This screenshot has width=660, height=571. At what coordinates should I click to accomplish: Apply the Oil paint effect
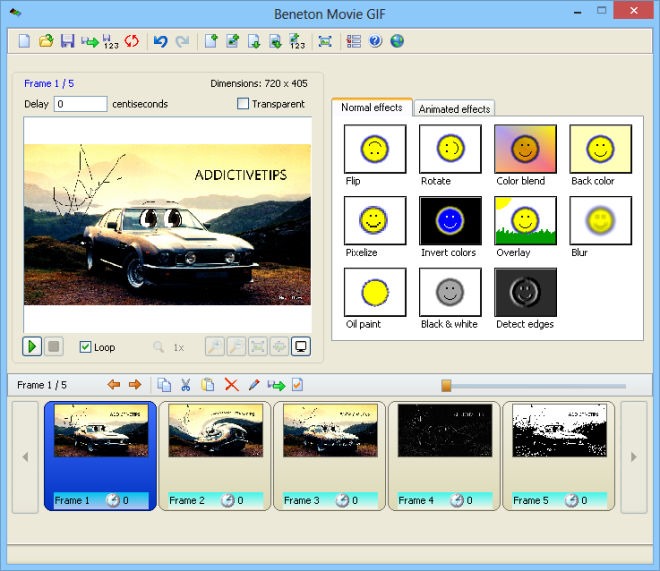375,292
